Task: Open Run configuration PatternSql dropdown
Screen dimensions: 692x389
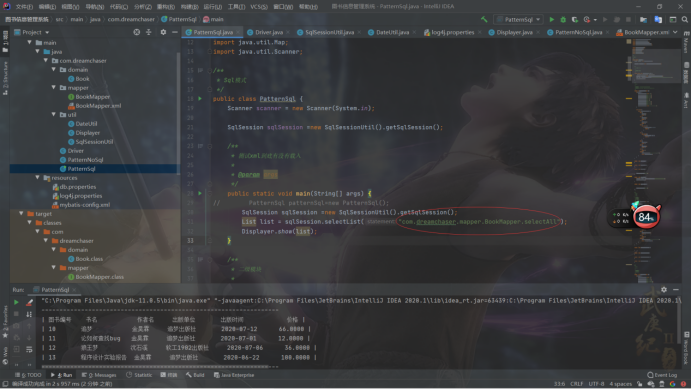Action: coord(519,19)
